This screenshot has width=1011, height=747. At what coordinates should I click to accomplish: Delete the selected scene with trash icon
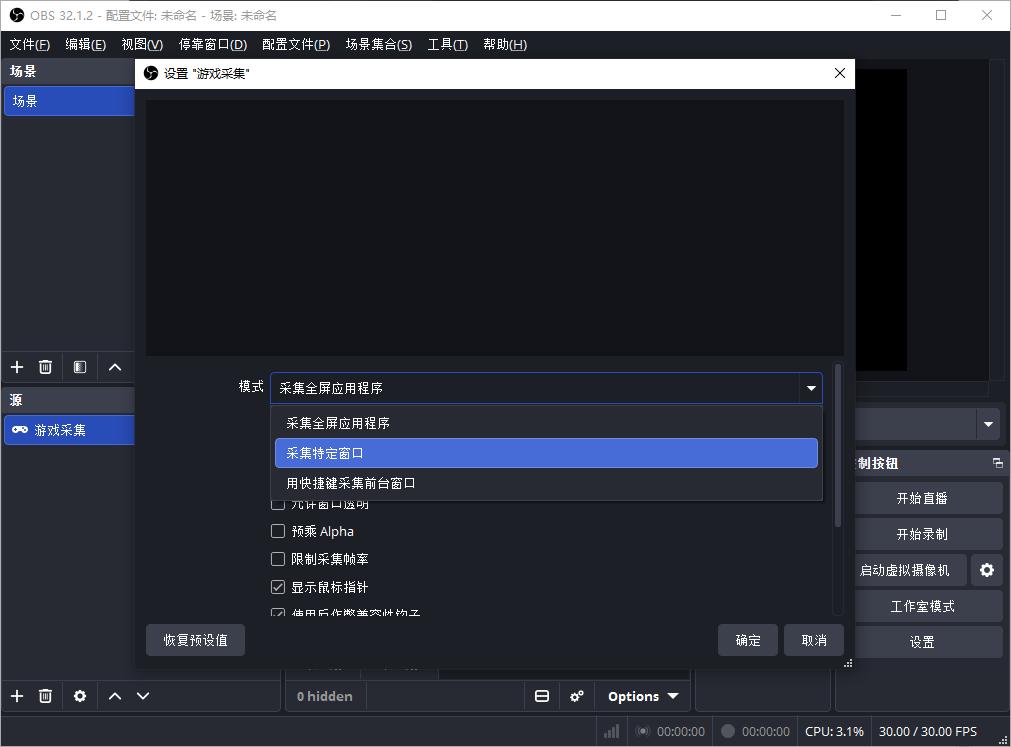(x=45, y=367)
